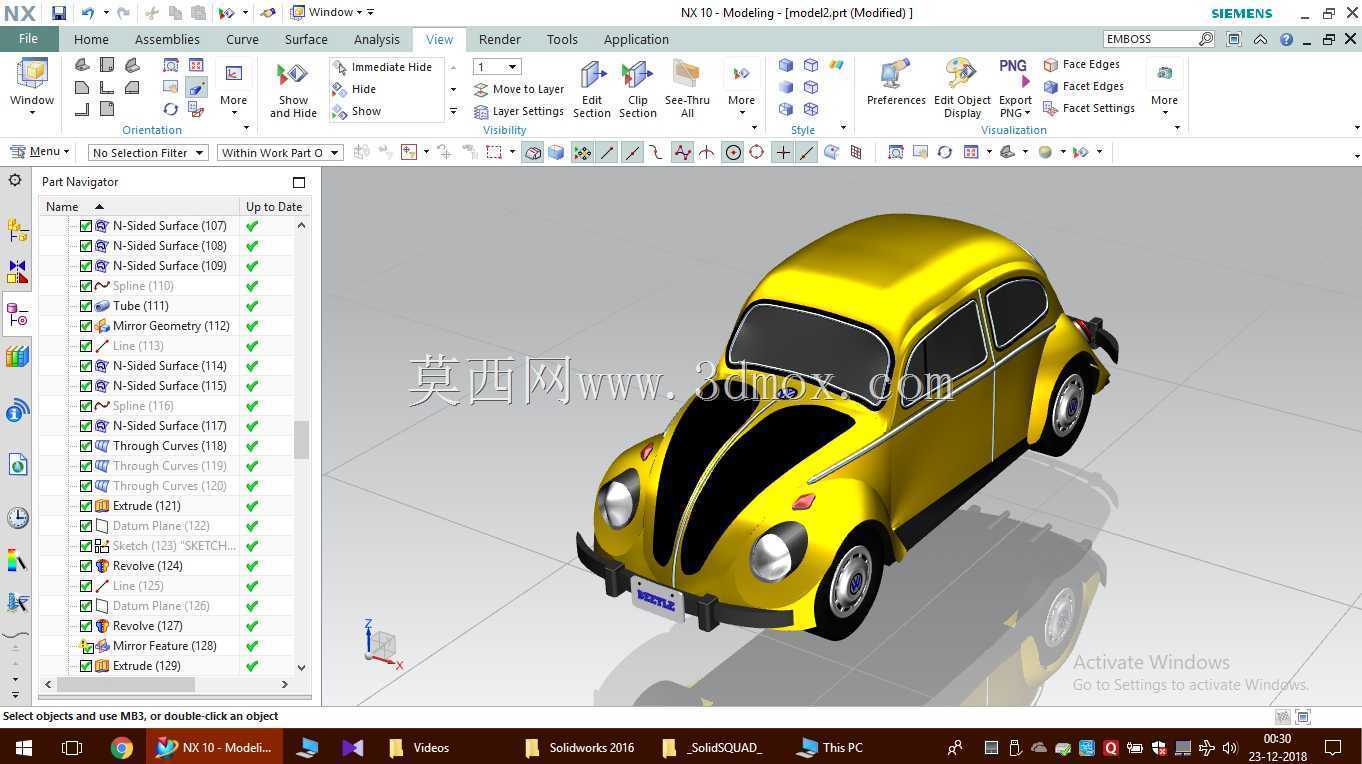The width and height of the screenshot is (1362, 764).
Task: Open the Constraint Navigator sidebar tab
Action: click(x=17, y=272)
